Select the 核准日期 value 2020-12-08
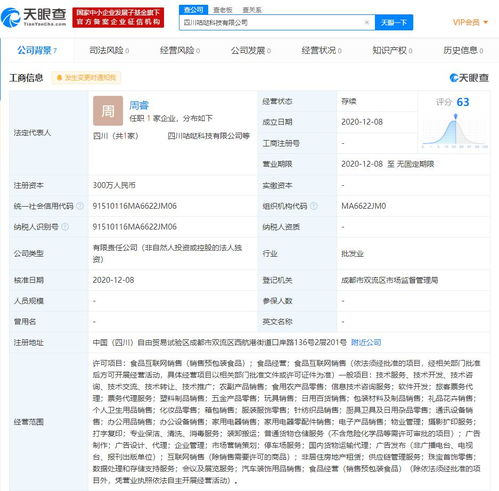The height and width of the screenshot is (491, 499). [113, 280]
